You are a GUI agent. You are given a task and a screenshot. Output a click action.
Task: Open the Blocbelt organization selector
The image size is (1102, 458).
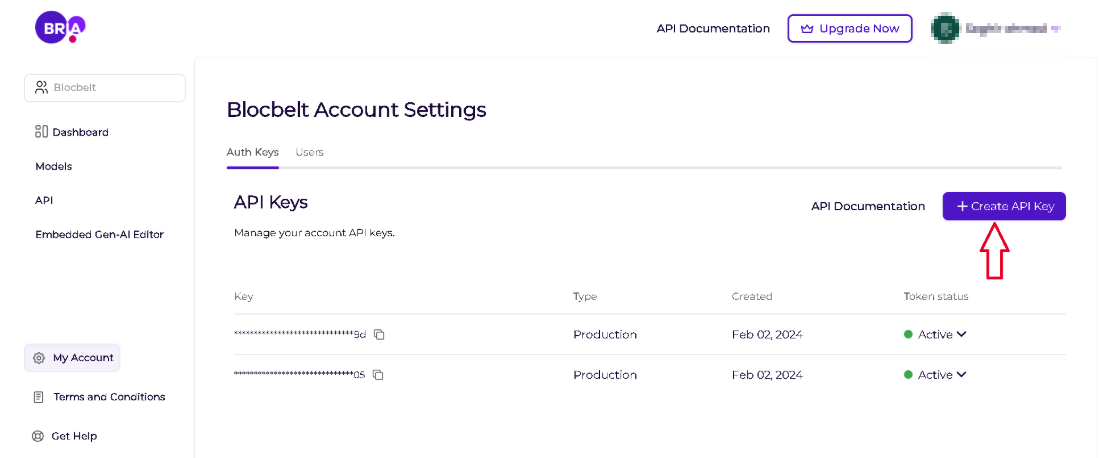tap(105, 88)
